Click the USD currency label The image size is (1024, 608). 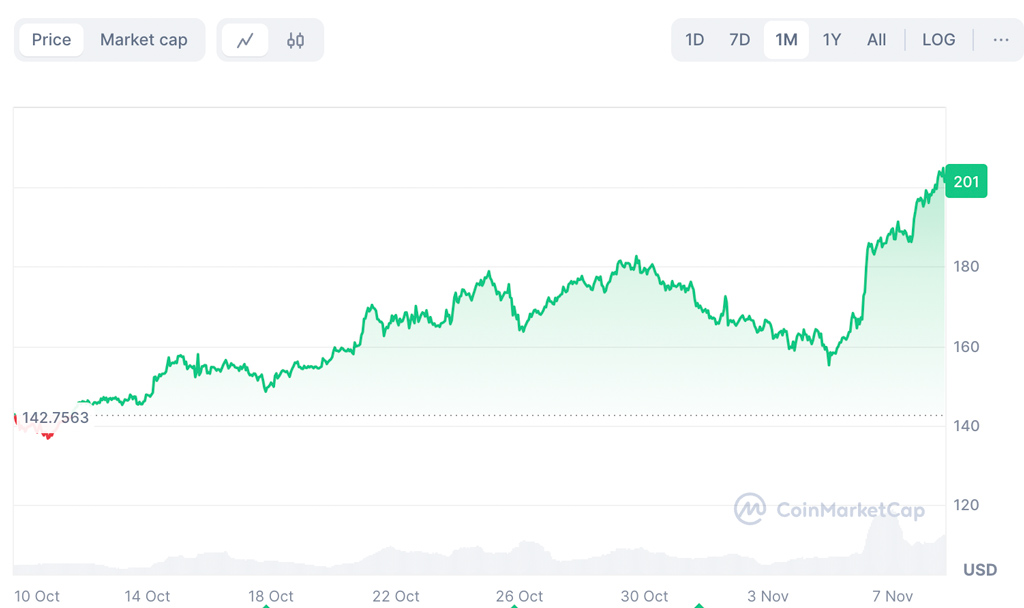(980, 570)
